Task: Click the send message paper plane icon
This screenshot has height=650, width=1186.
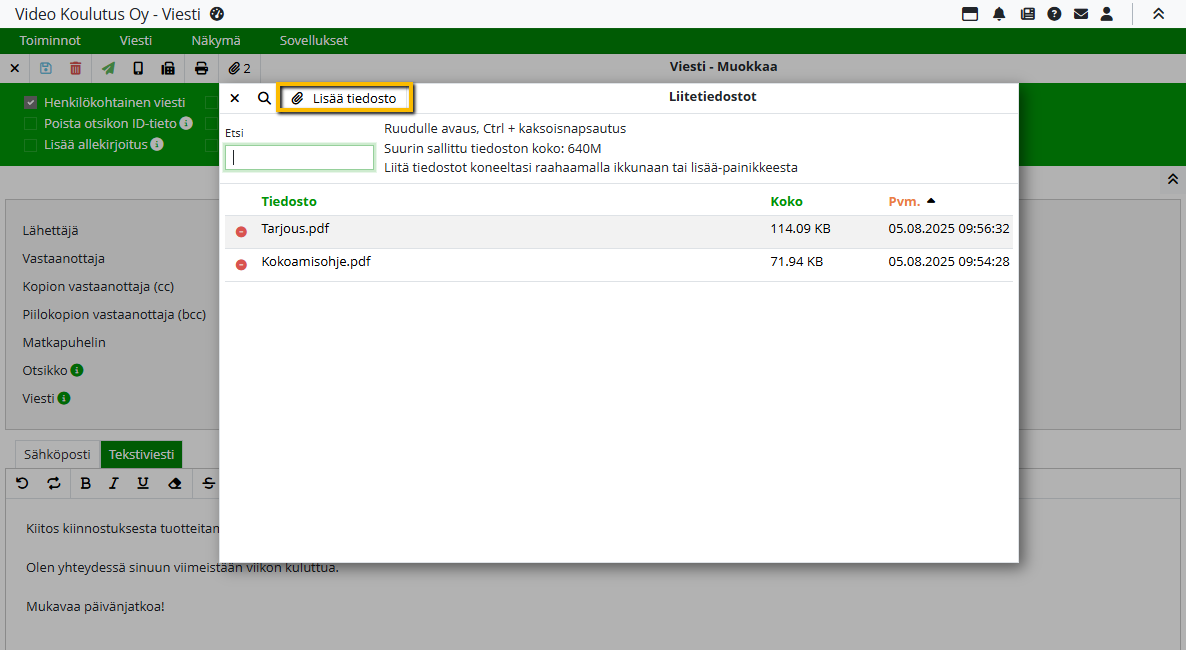Action: [108, 68]
